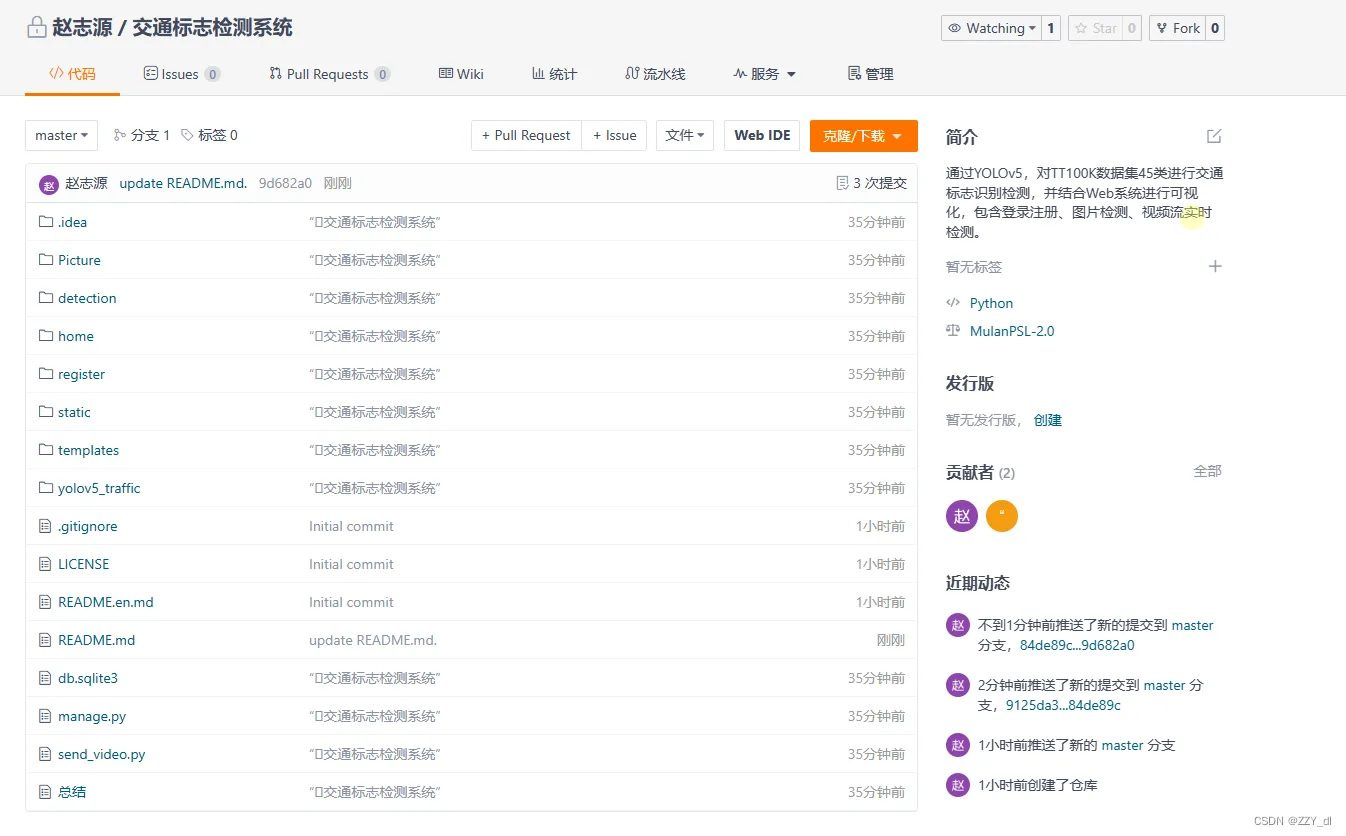This screenshot has height=836, width=1346.
Task: Click the folder icon of the home row
Action: click(x=45, y=335)
